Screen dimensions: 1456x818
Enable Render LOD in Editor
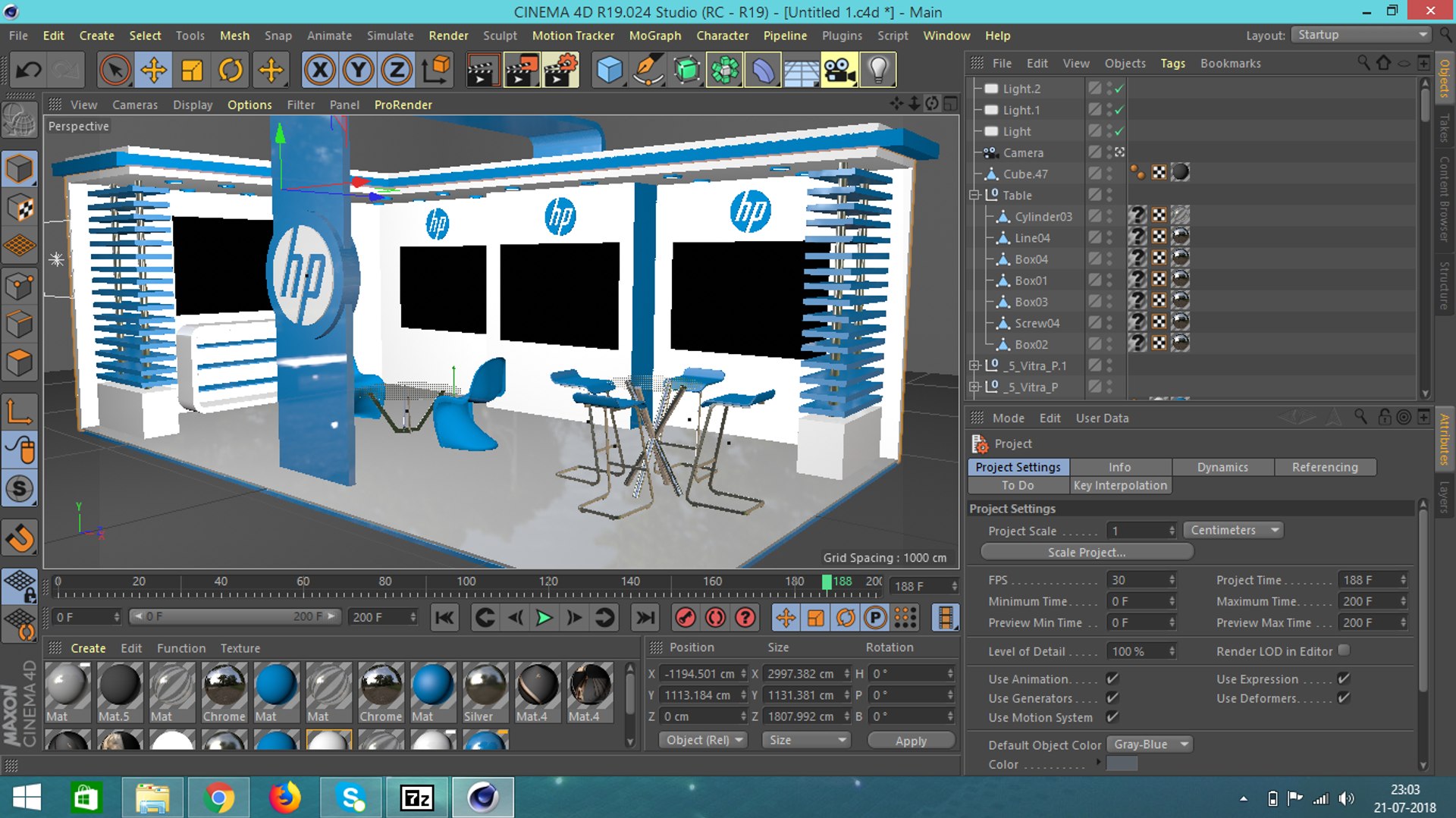1344,650
